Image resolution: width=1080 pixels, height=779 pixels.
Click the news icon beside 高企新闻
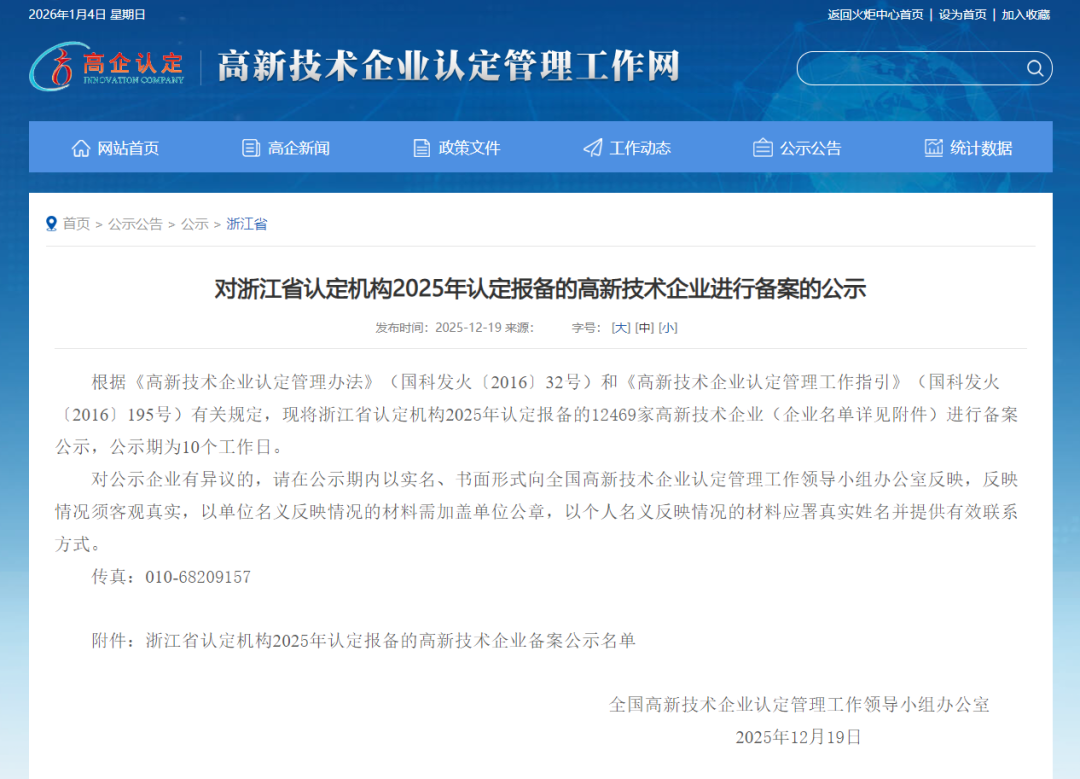point(251,148)
